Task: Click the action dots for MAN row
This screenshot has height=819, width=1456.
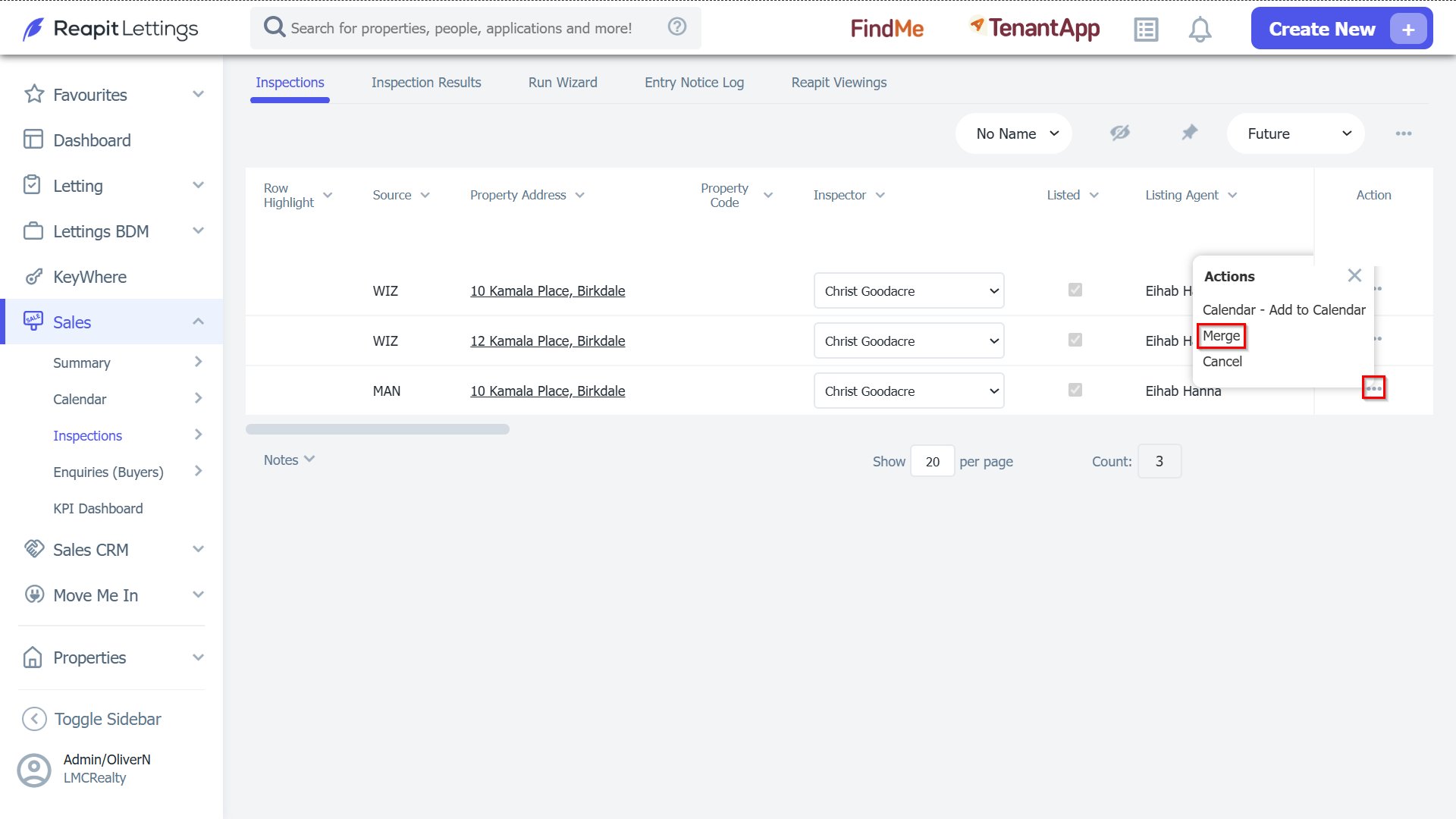Action: click(1373, 388)
